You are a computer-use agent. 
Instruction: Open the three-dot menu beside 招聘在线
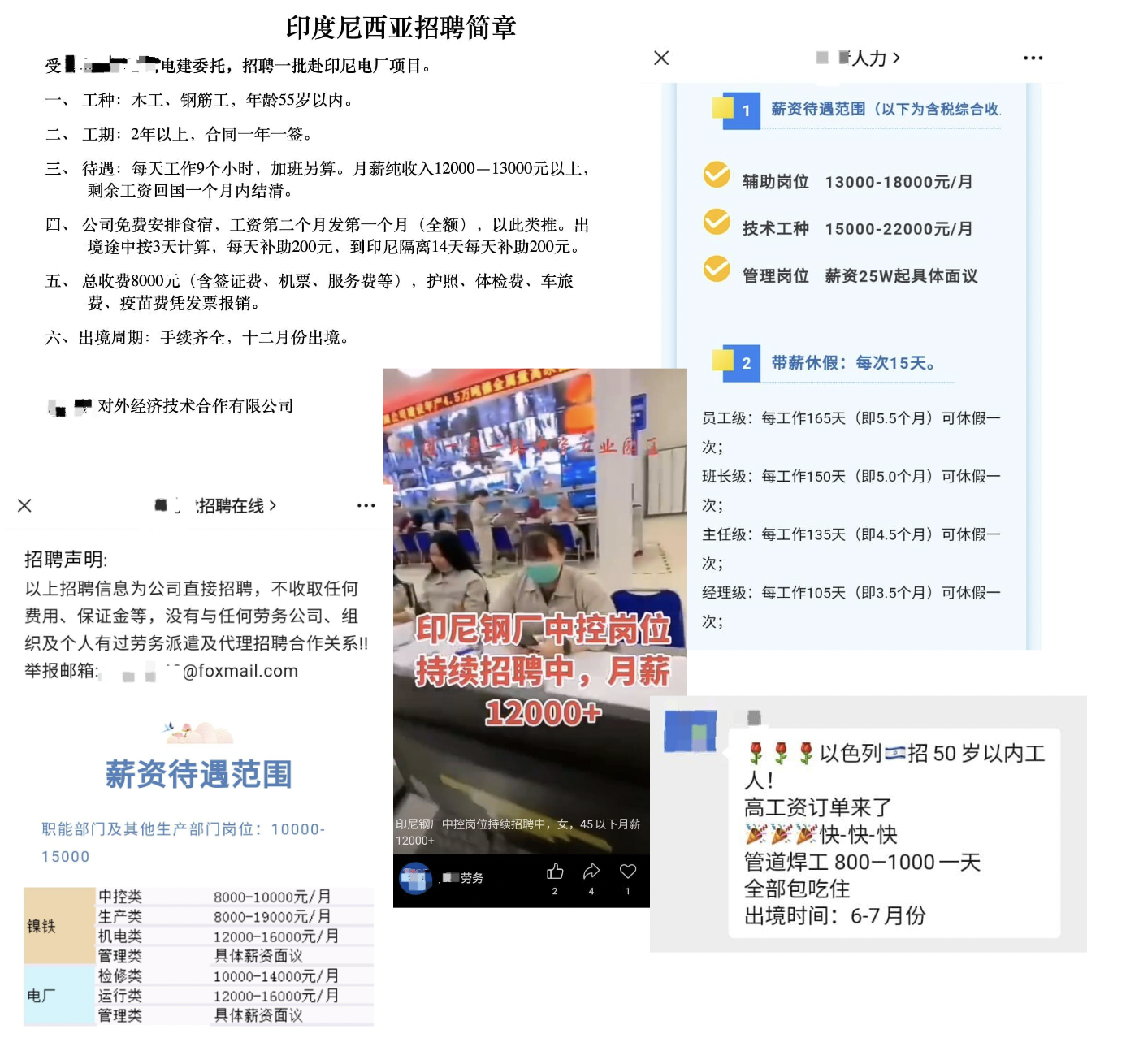(366, 505)
